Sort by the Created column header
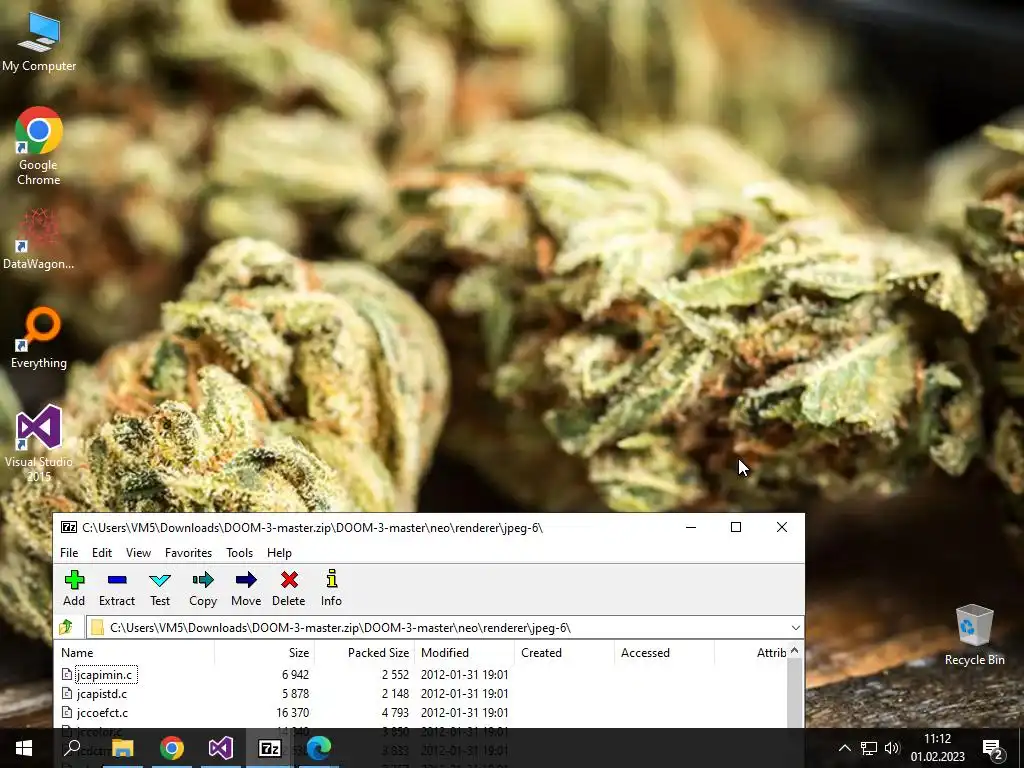The height and width of the screenshot is (768, 1024). tap(565, 652)
